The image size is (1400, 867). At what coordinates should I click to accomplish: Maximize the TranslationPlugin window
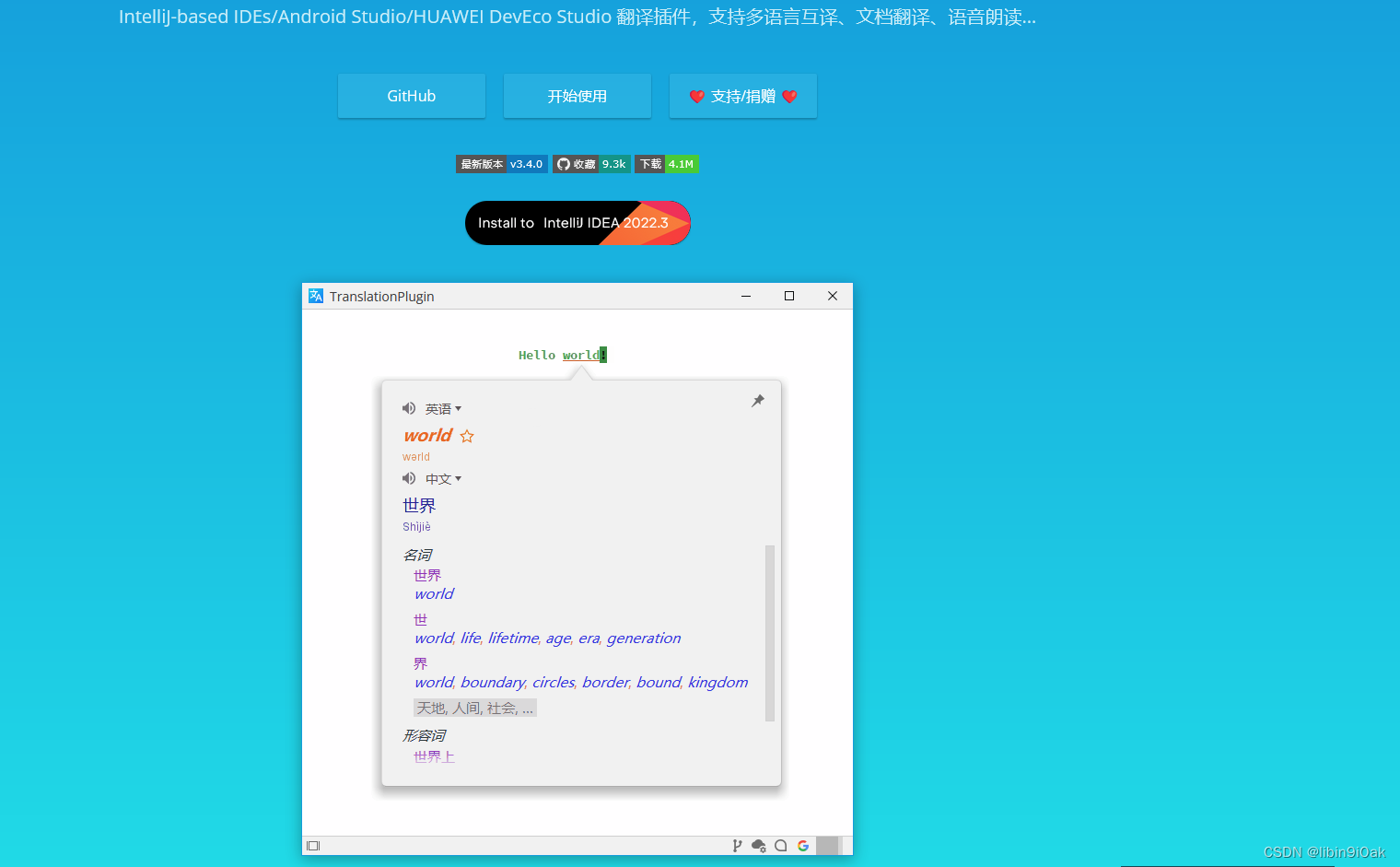click(789, 296)
